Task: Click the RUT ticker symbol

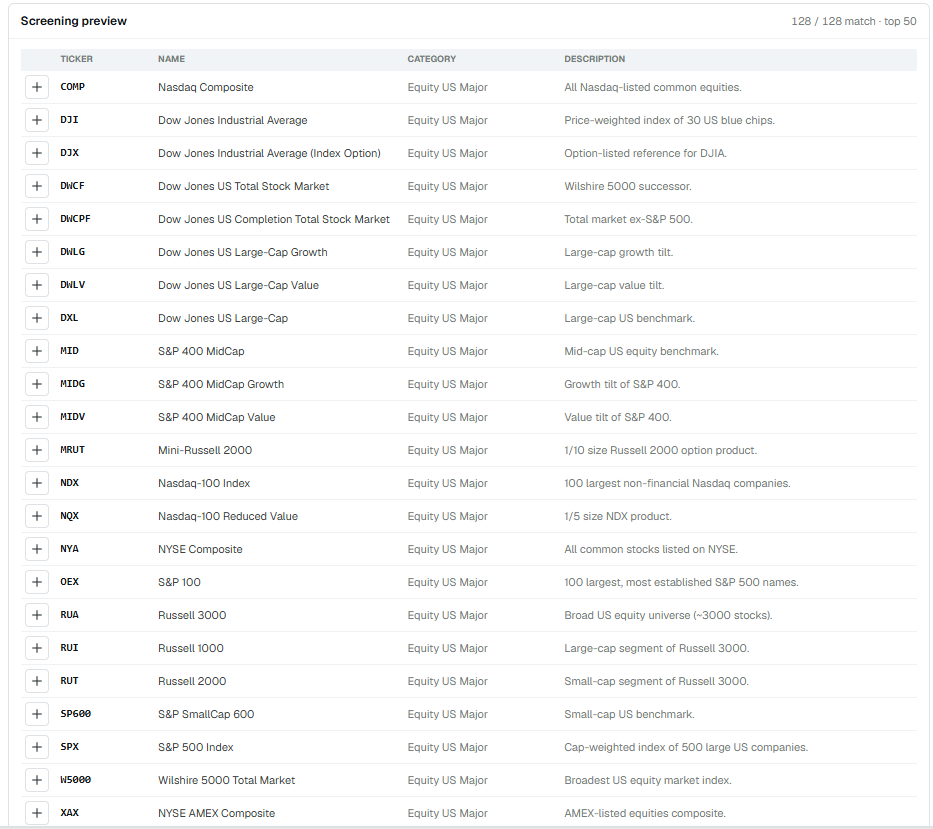Action: (x=70, y=681)
